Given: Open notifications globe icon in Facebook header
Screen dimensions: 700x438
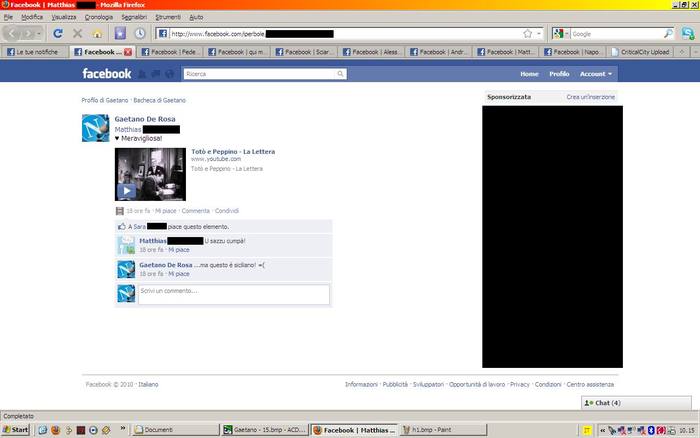Looking at the screenshot, I should (x=169, y=74).
